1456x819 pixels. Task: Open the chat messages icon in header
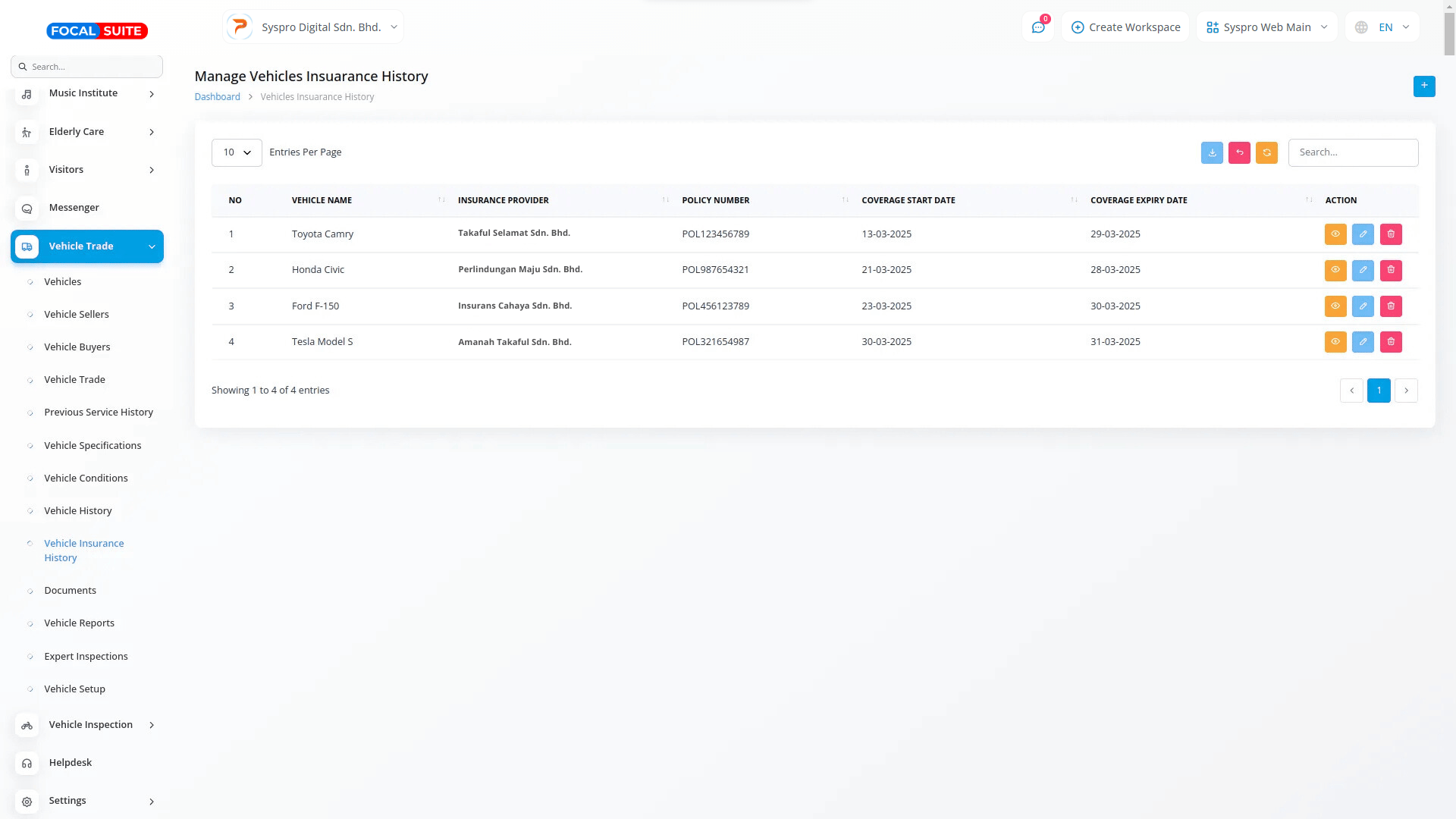[1038, 27]
